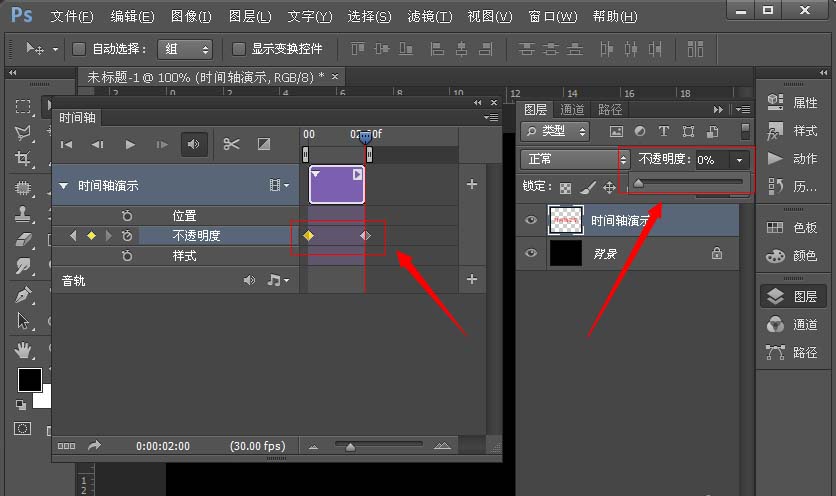Open the 动作 panel
836x496 pixels.
coord(793,158)
